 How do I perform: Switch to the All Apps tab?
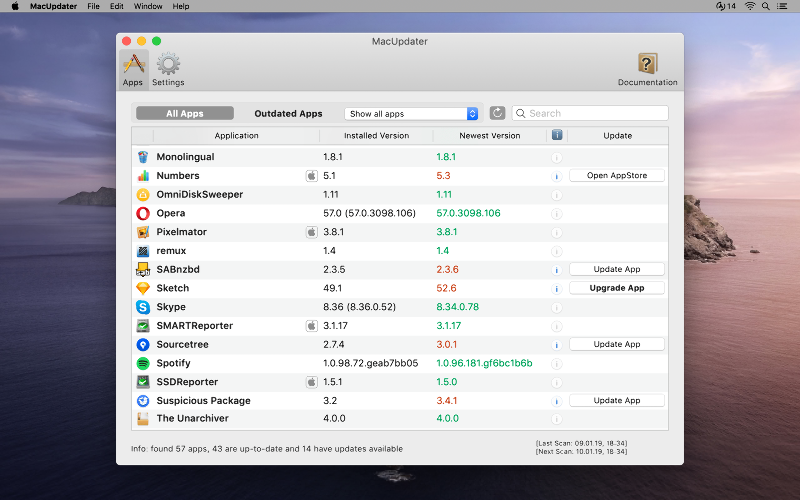click(x=185, y=114)
